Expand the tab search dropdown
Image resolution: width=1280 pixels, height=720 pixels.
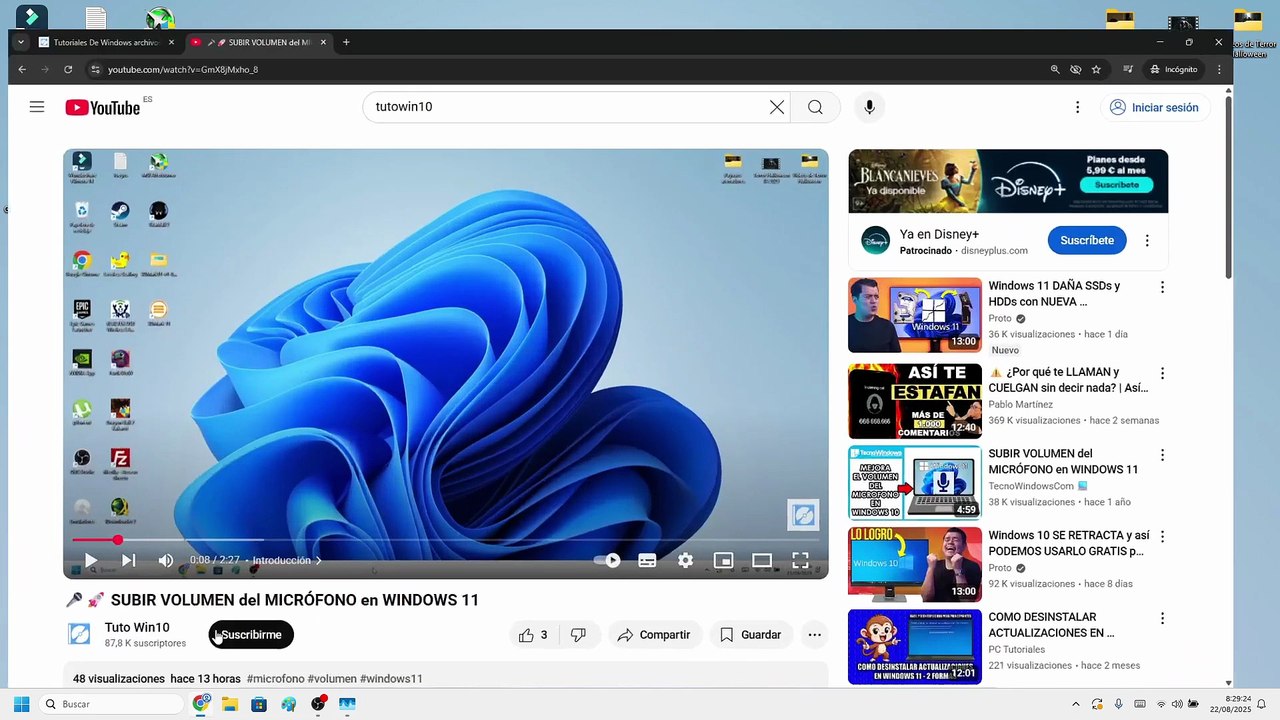(x=20, y=42)
